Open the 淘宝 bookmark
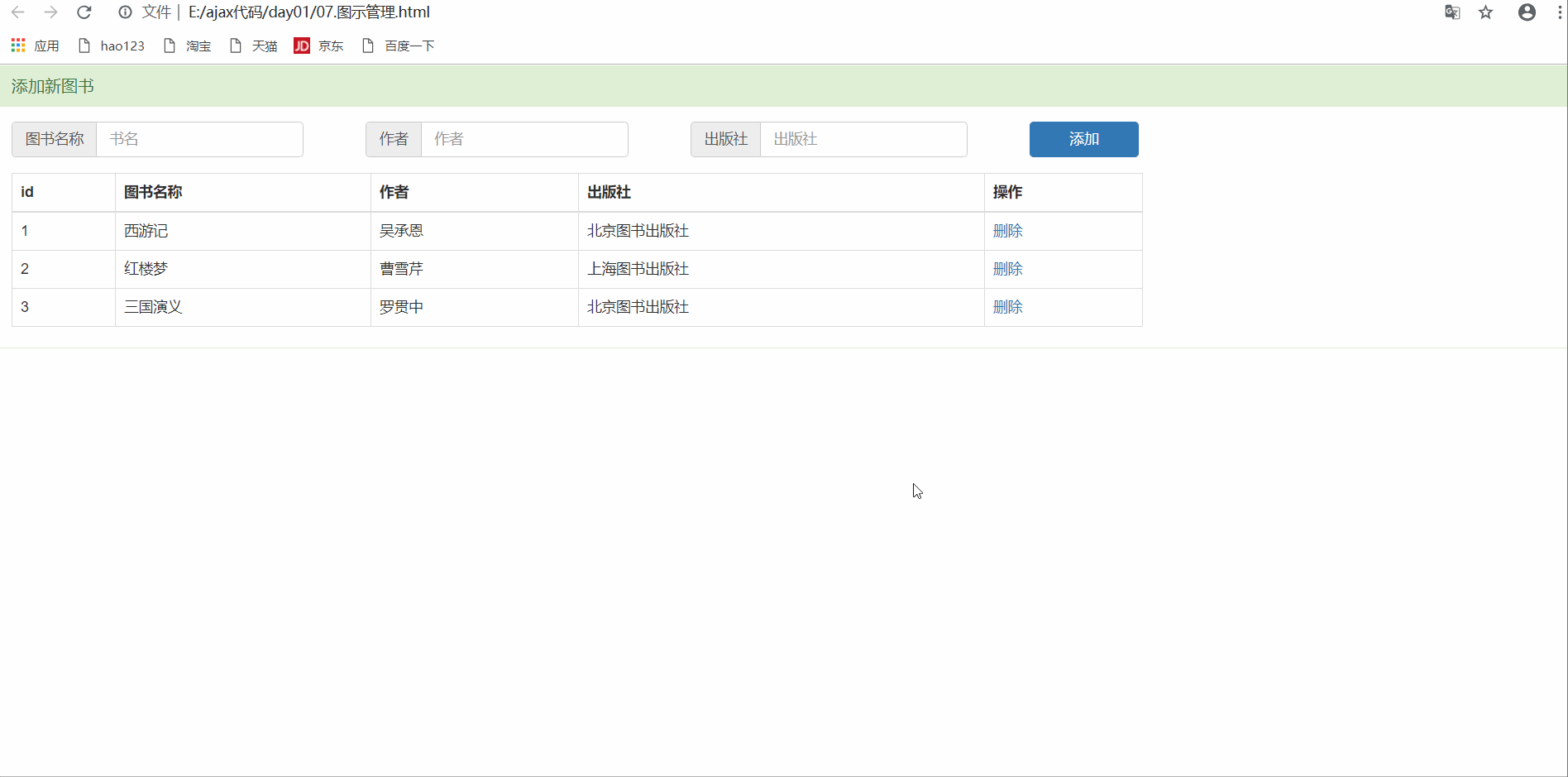This screenshot has width=1568, height=777. pos(187,46)
